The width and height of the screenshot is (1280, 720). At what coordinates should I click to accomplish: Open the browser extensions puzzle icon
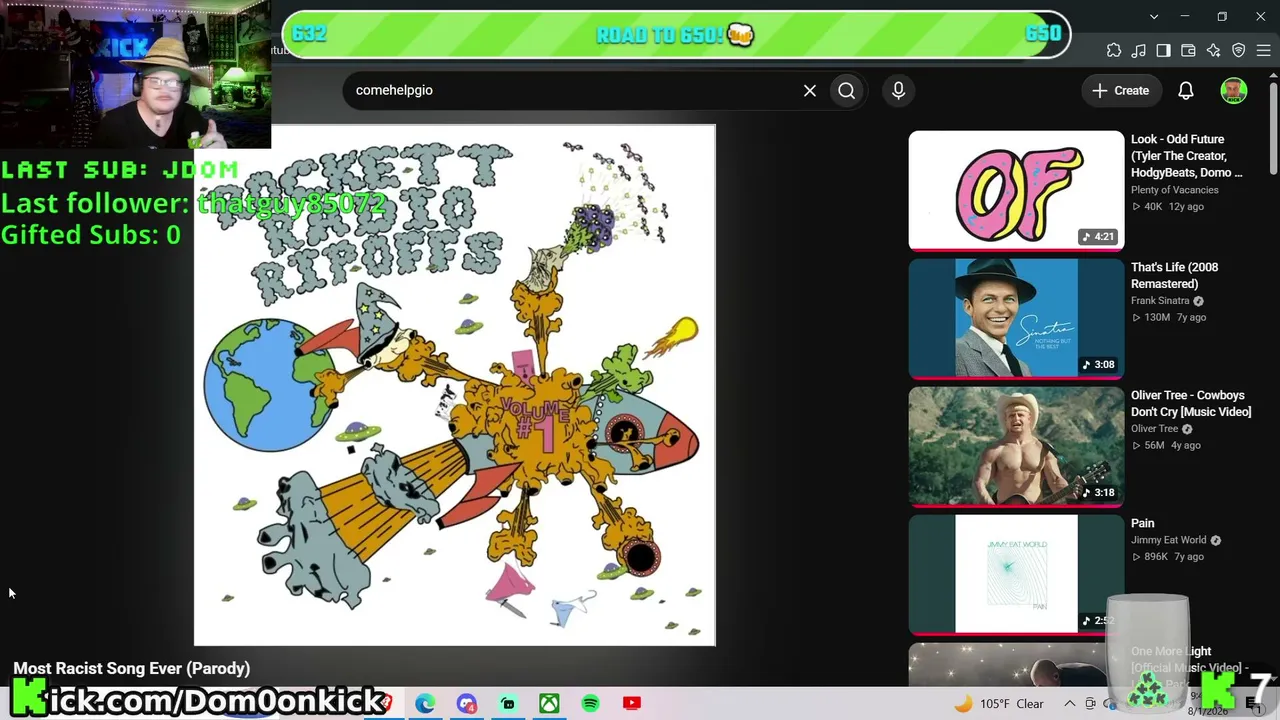coord(1114,50)
